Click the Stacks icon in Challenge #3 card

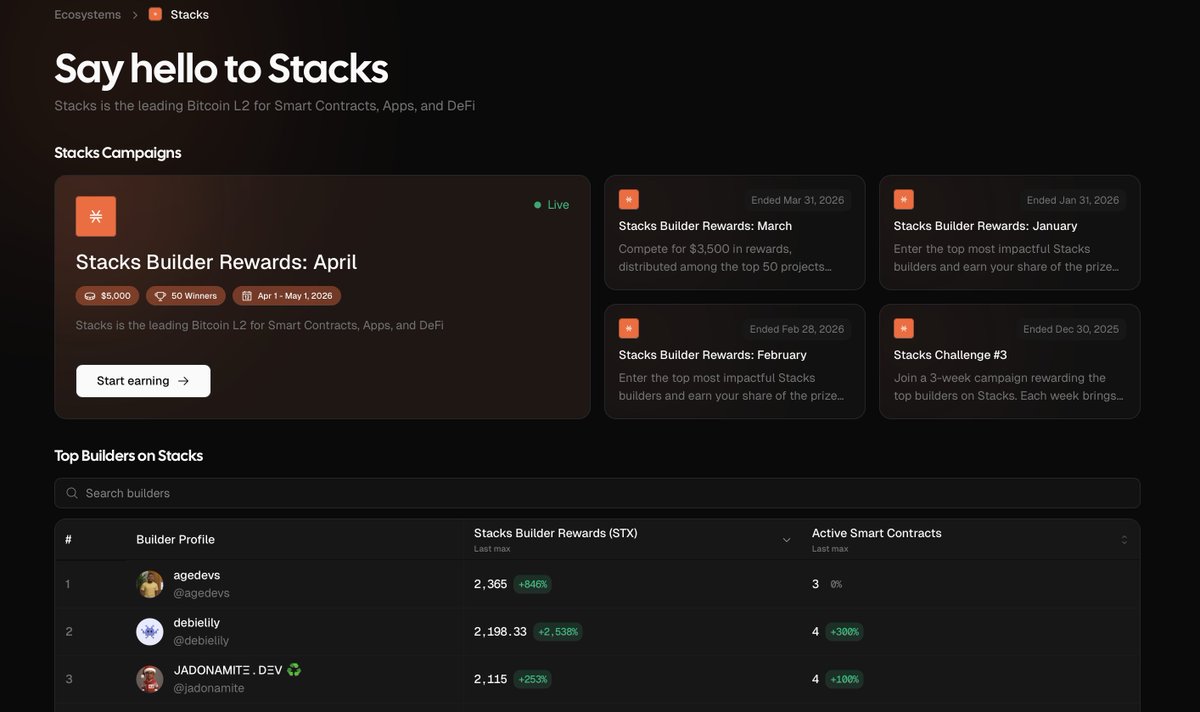[904, 328]
